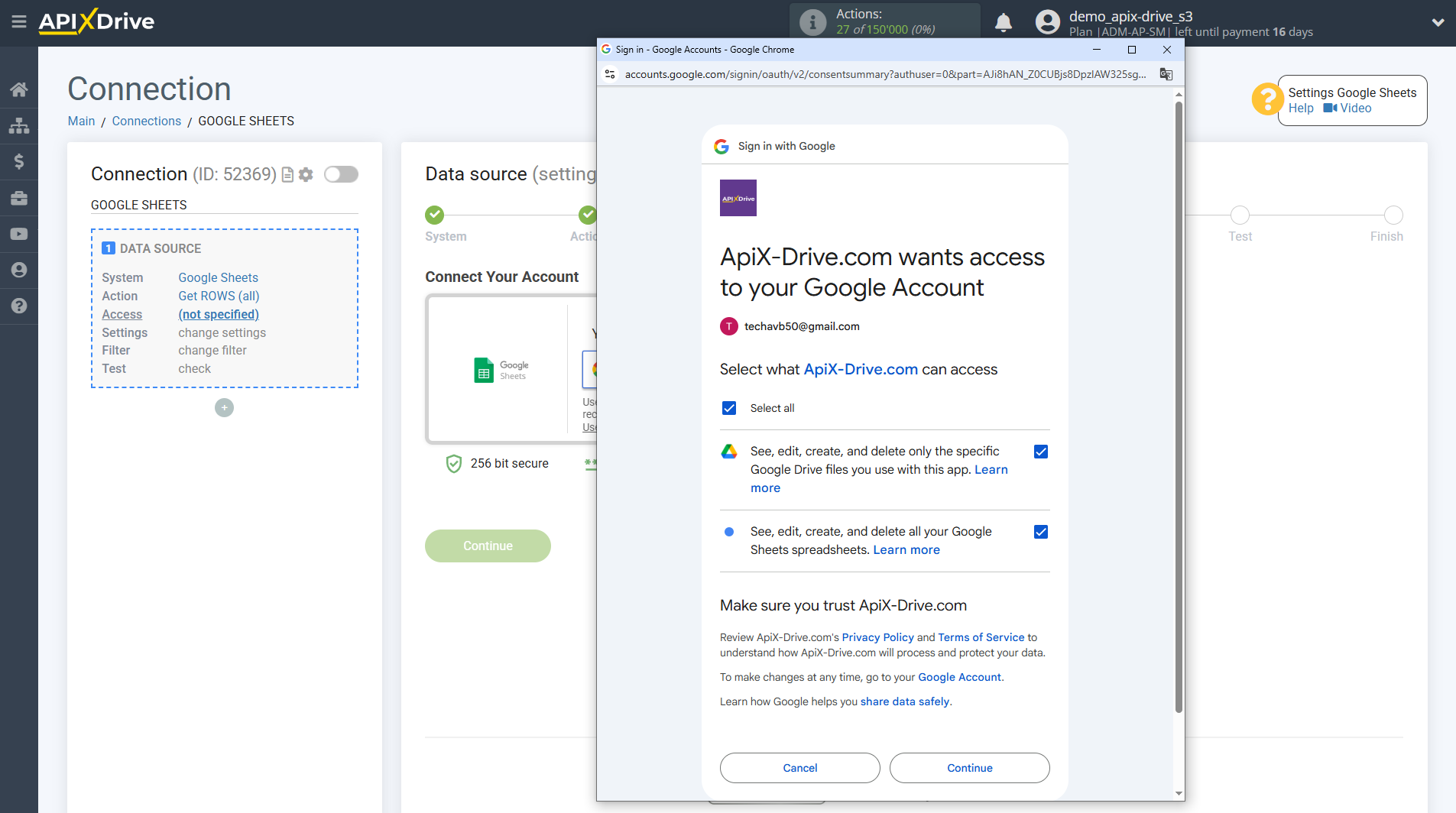Open the connections sitemap sidebar icon
Image resolution: width=1456 pixels, height=813 pixels.
[19, 125]
